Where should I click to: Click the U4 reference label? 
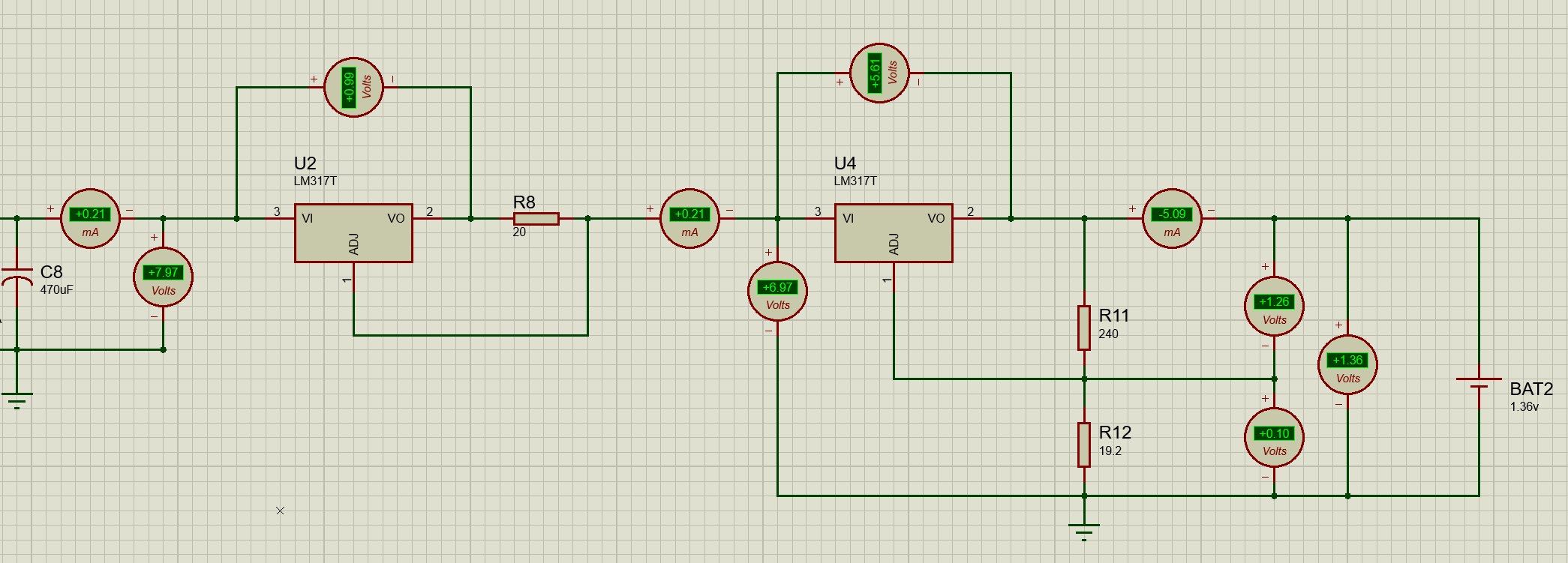pyautogui.click(x=846, y=163)
